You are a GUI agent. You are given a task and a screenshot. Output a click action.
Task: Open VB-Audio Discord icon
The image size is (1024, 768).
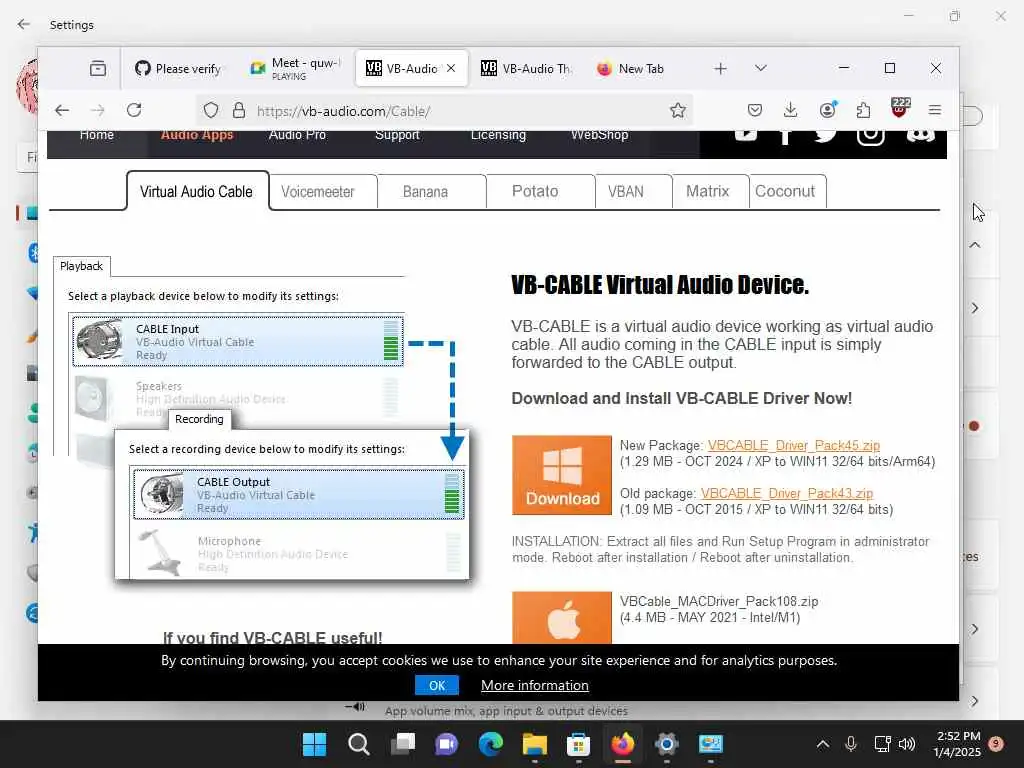(x=920, y=135)
